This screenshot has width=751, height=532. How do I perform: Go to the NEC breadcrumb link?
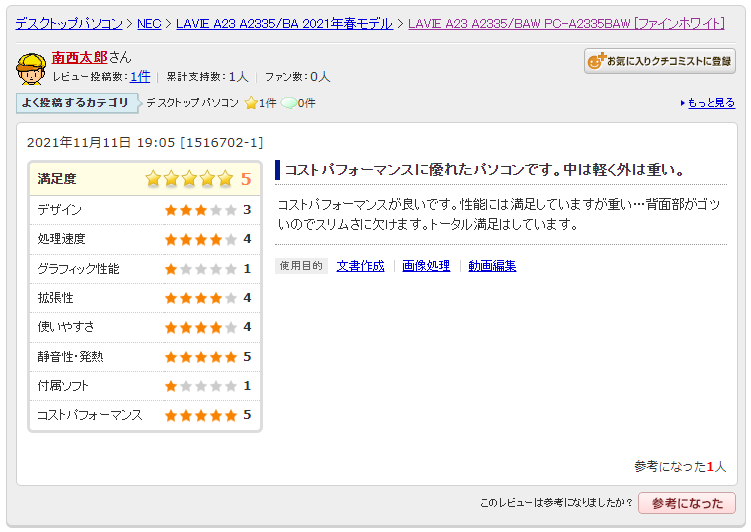tap(149, 23)
